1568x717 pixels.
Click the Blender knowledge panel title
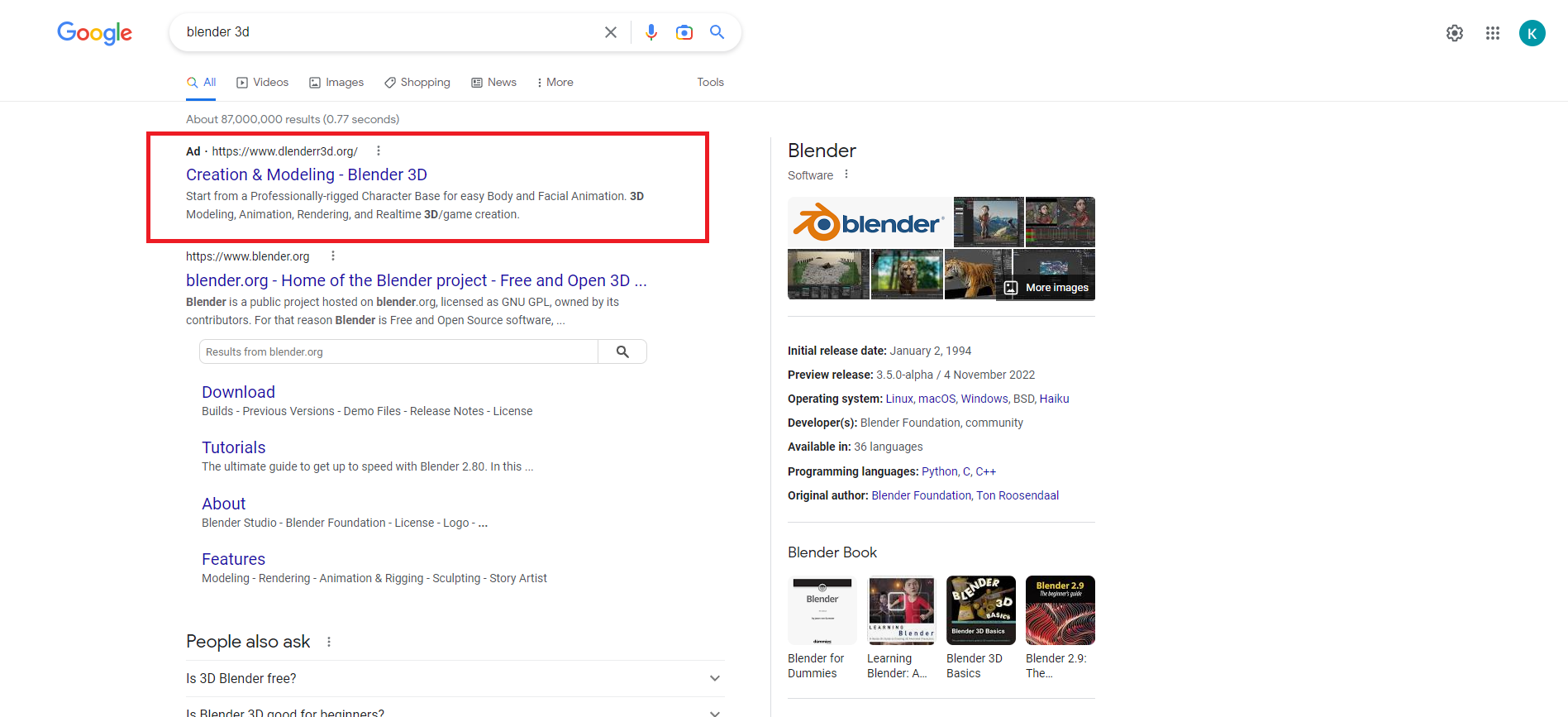tap(822, 151)
